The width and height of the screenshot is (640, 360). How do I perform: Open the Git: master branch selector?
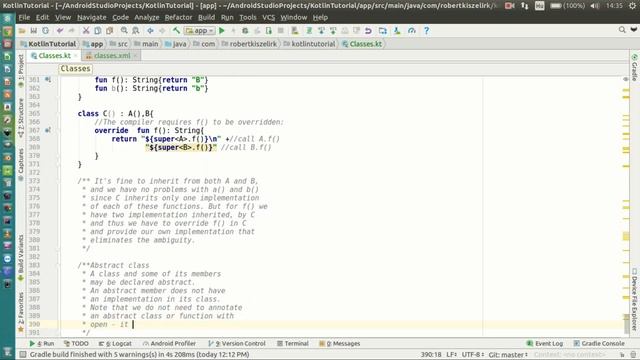(x=508, y=355)
